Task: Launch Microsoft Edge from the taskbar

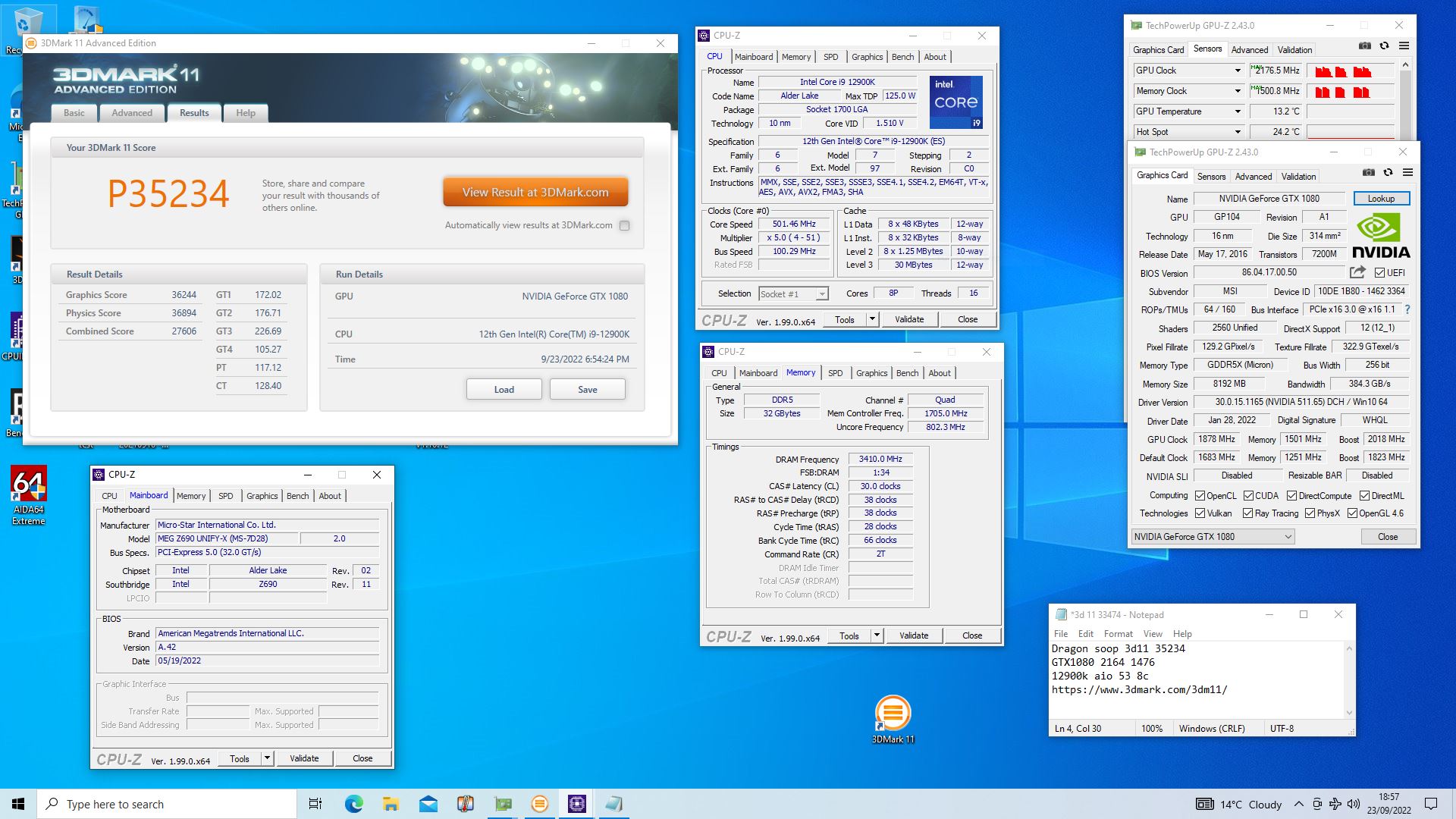Action: (x=353, y=804)
